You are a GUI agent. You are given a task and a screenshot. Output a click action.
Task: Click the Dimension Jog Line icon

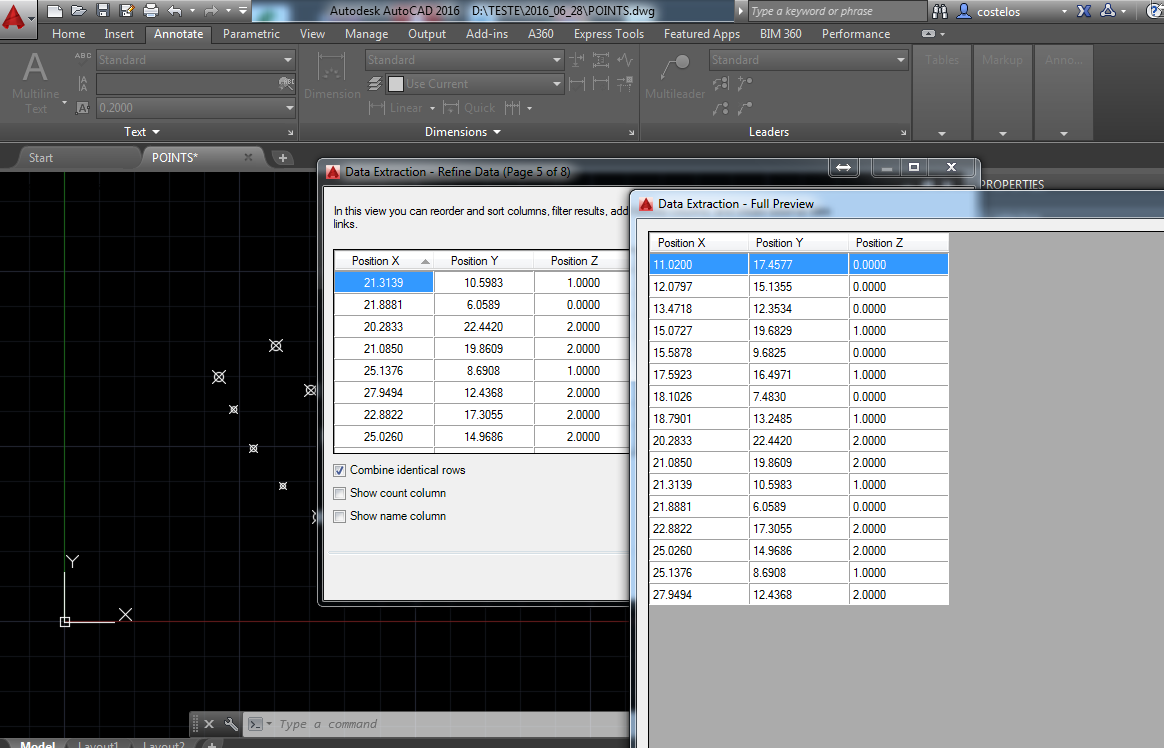tap(625, 59)
